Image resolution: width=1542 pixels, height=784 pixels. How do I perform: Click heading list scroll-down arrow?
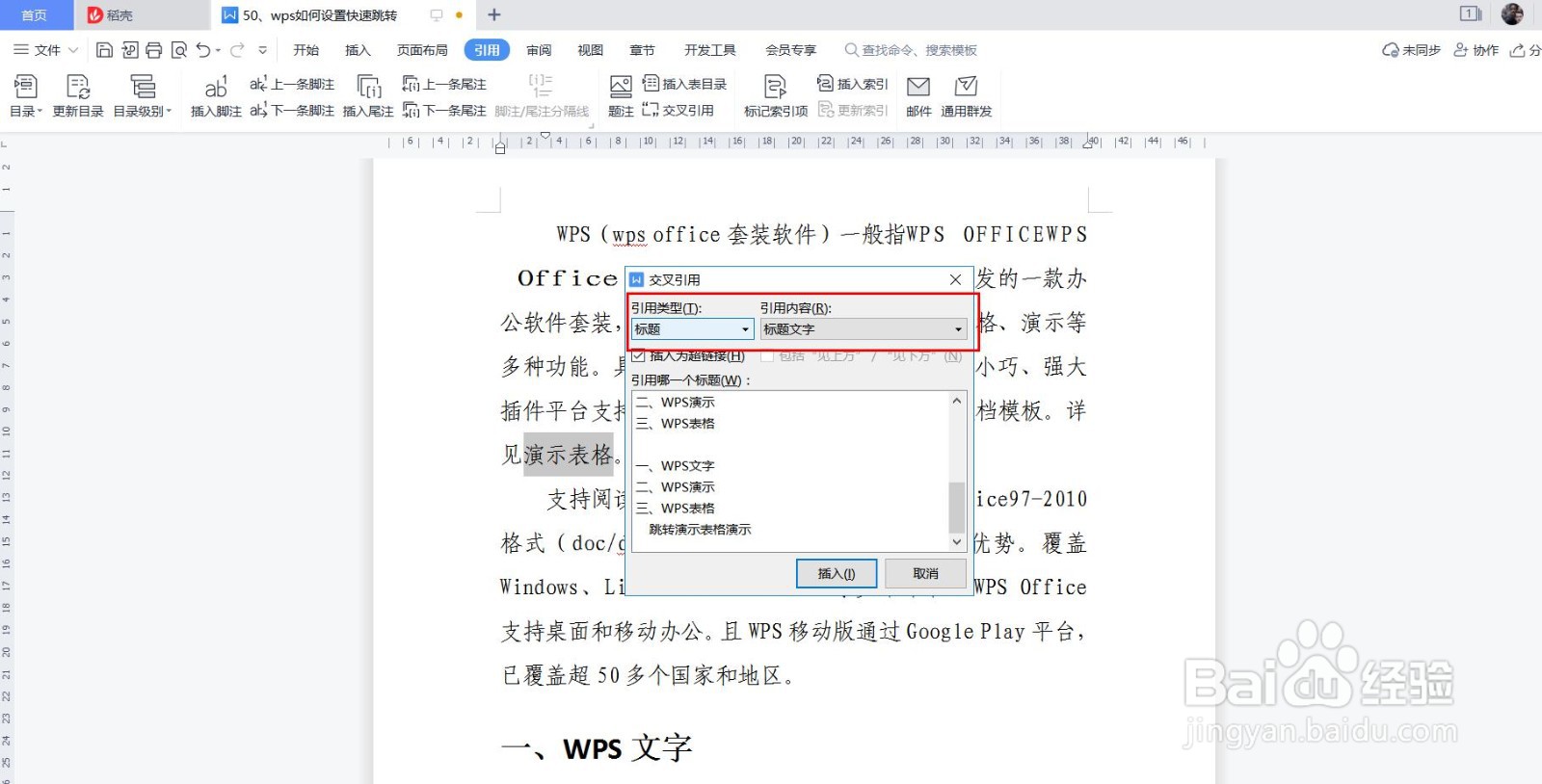957,542
